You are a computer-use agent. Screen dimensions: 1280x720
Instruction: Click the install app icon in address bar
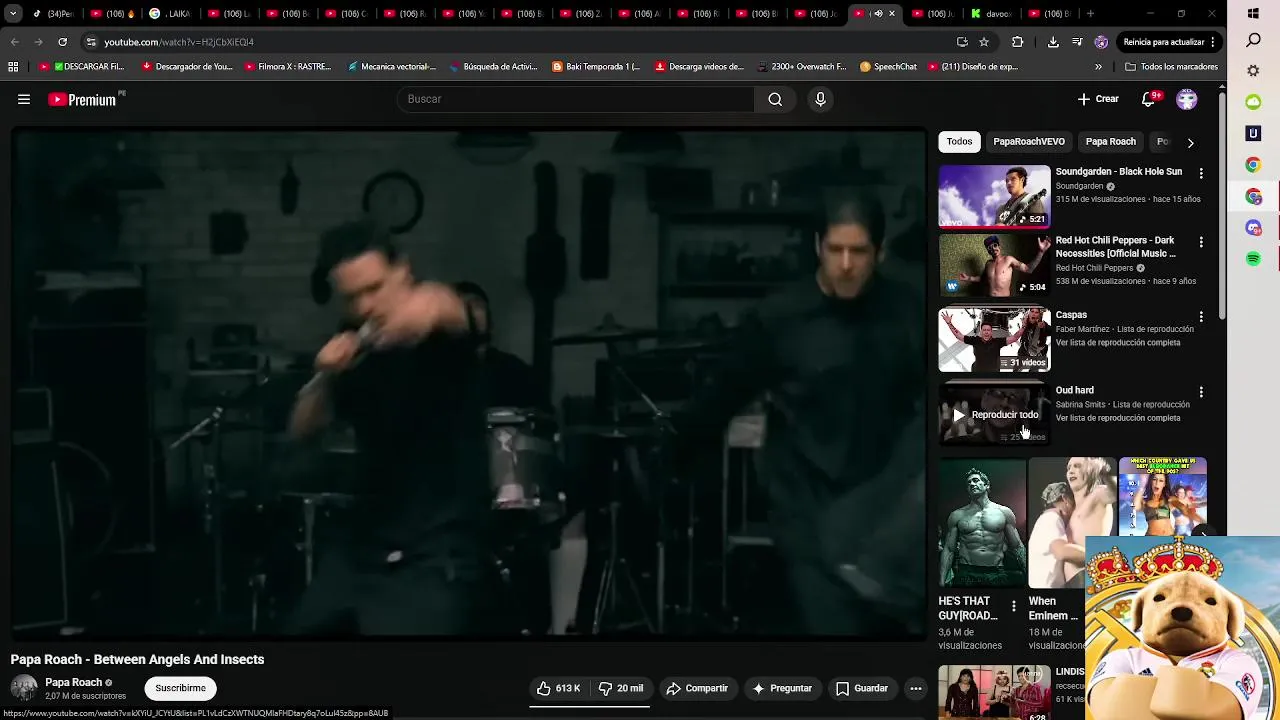962,42
